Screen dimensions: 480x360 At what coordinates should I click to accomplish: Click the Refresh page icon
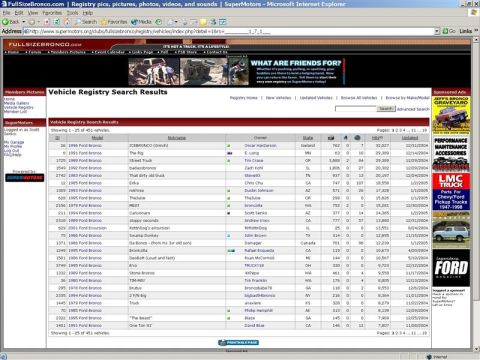(x=57, y=22)
